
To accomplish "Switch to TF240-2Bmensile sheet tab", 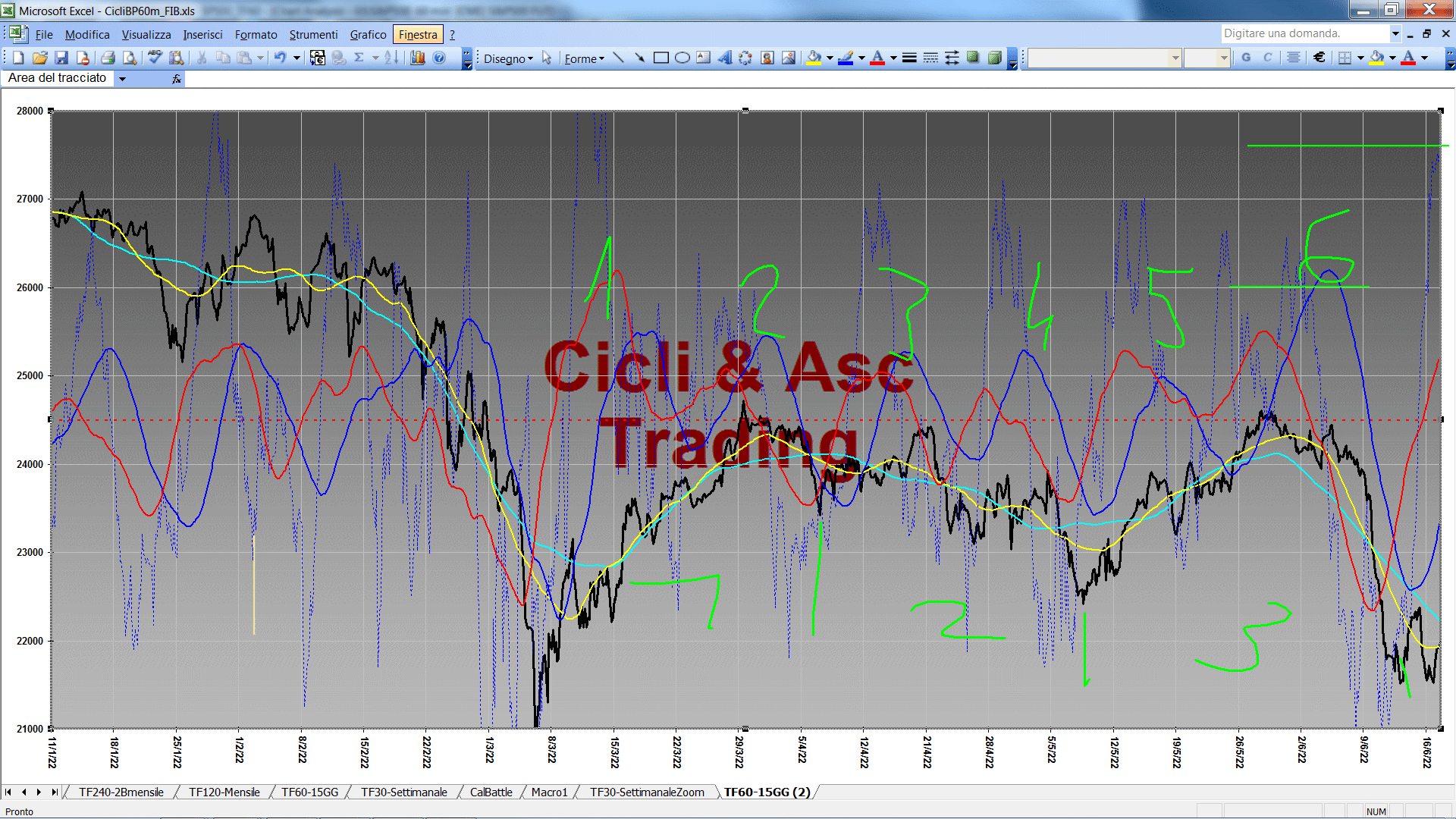I will tap(121, 792).
